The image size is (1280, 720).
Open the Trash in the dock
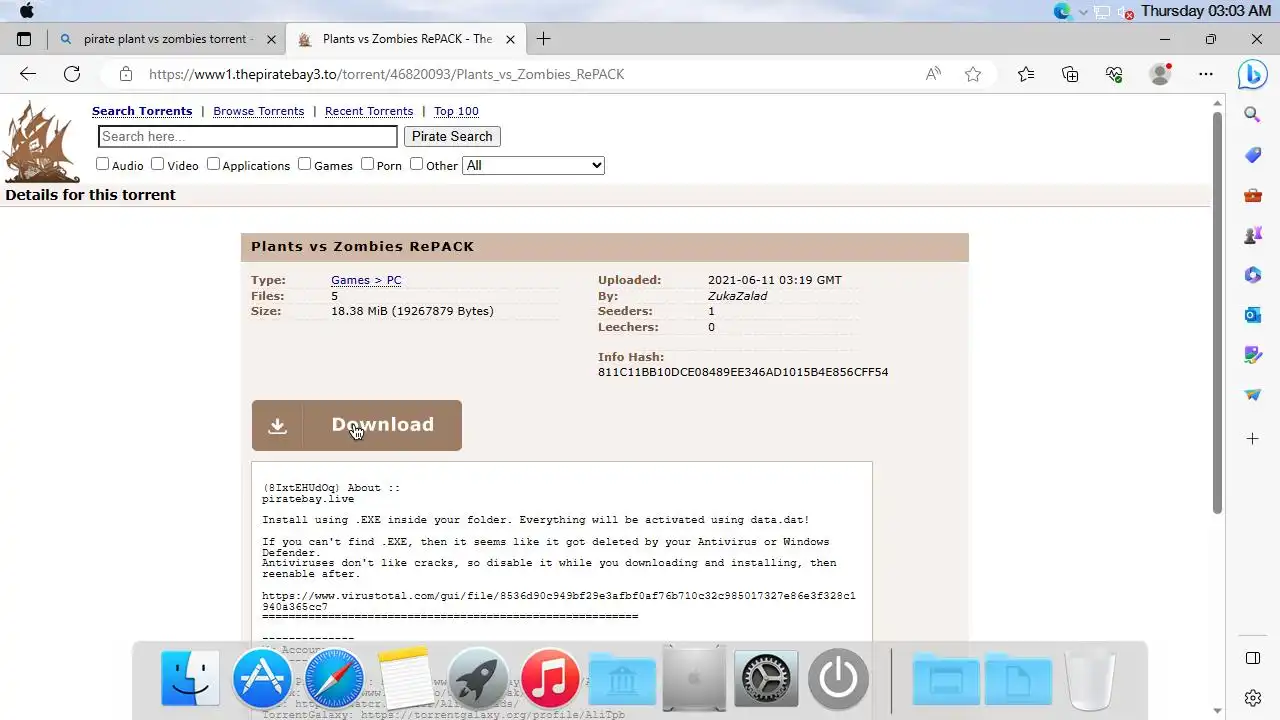[1090, 679]
